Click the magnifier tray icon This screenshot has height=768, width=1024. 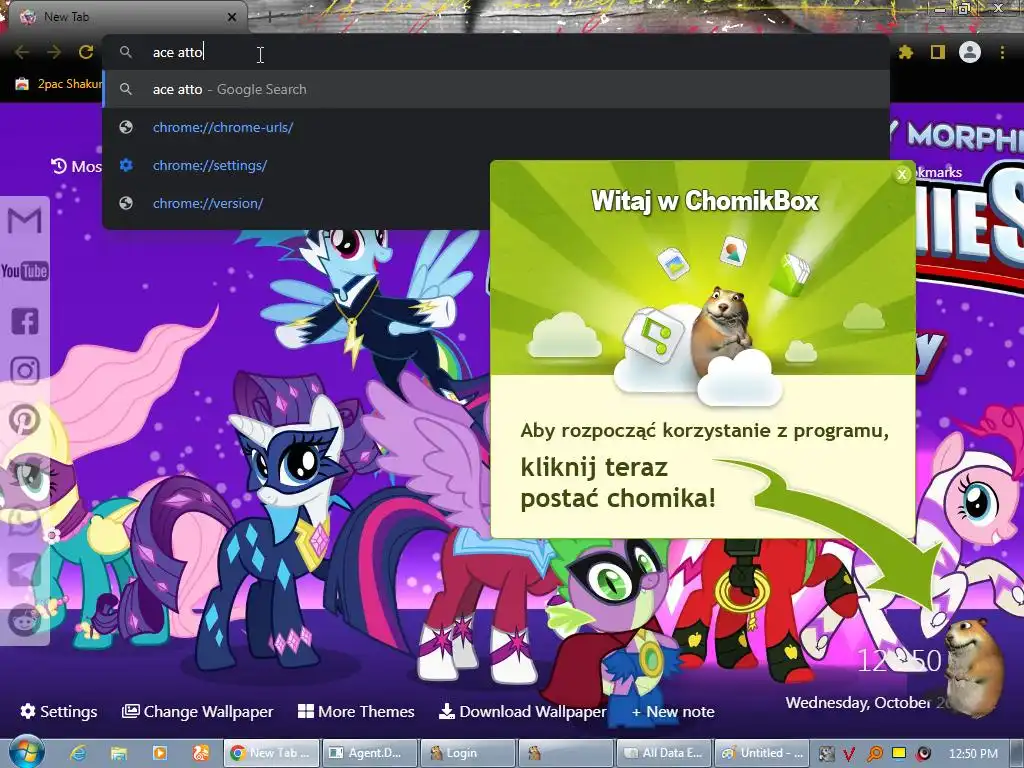point(874,754)
